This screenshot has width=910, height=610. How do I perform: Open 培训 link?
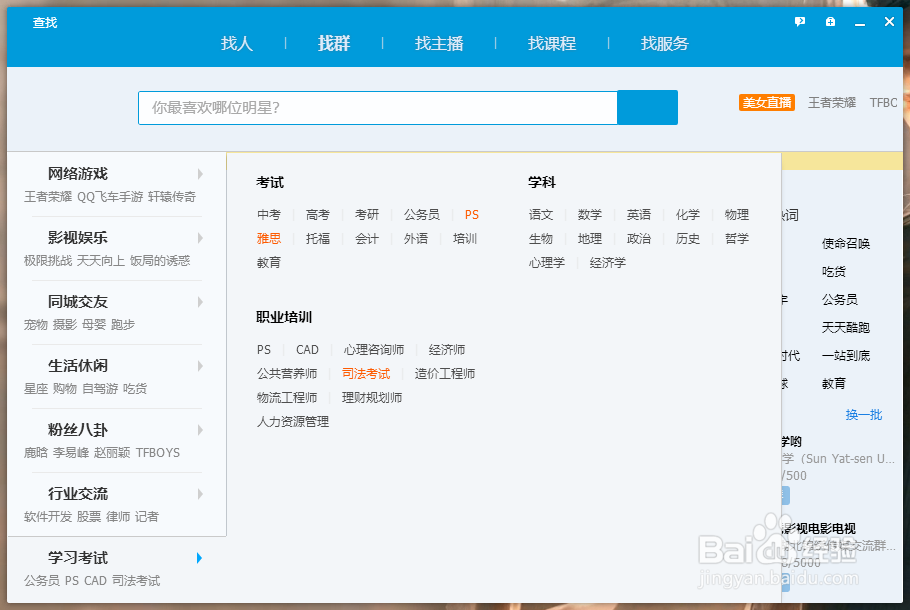pos(465,239)
